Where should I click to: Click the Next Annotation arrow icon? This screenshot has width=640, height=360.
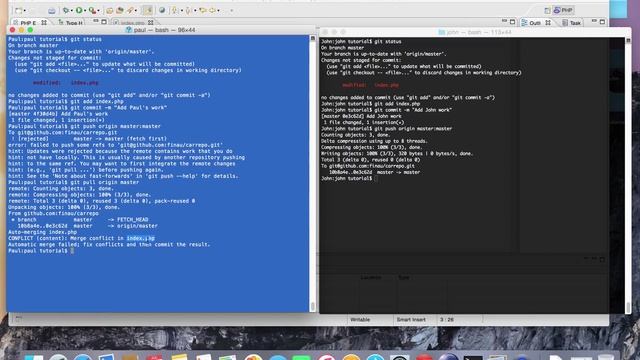click(x=174, y=10)
